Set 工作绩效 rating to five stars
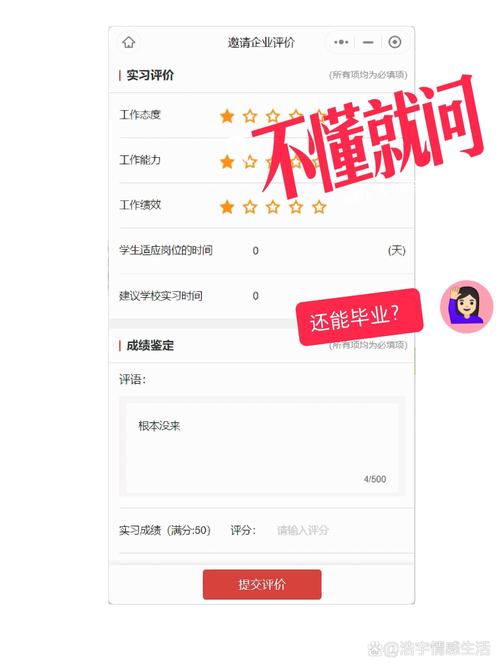This screenshot has width=500, height=667. coord(319,207)
